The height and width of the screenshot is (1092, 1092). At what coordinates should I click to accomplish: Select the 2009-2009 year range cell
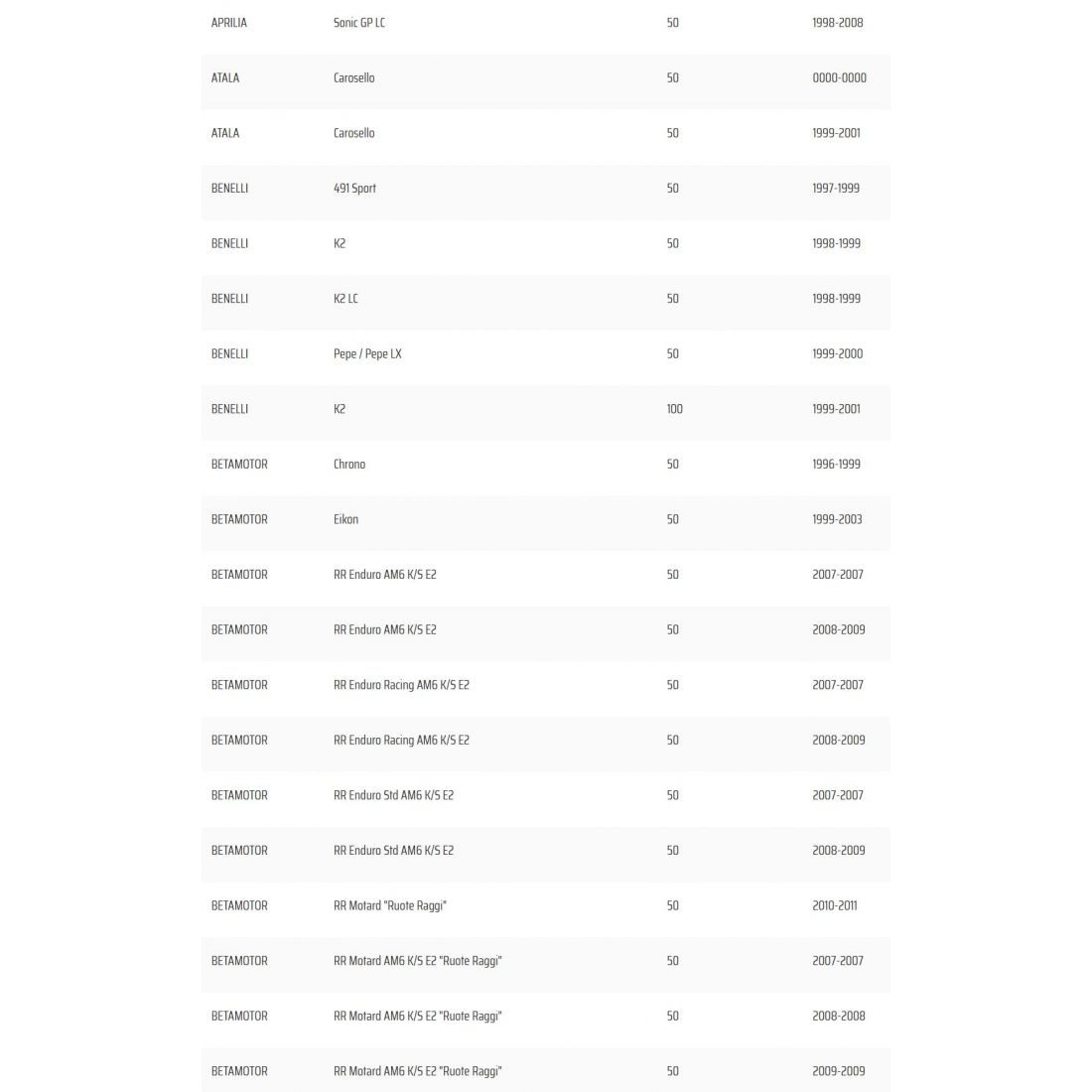838,1070
